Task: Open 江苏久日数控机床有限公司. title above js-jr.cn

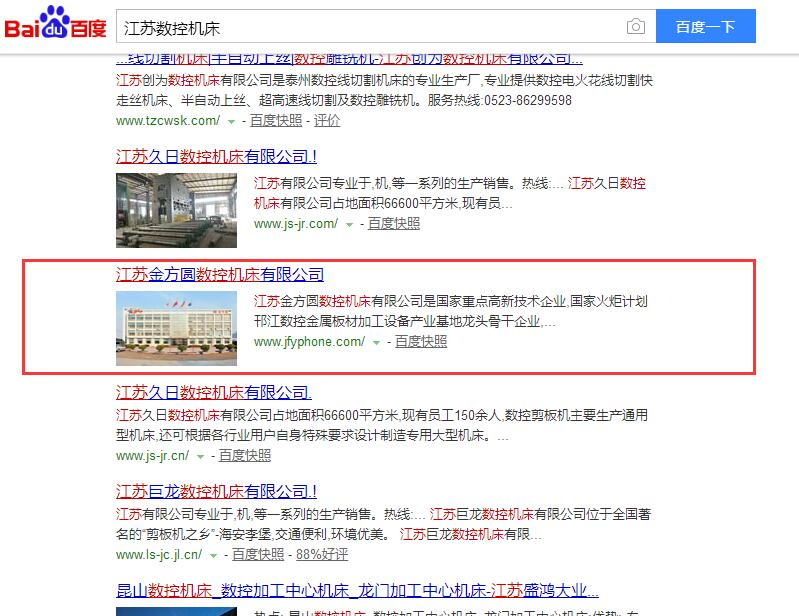Action: click(214, 392)
